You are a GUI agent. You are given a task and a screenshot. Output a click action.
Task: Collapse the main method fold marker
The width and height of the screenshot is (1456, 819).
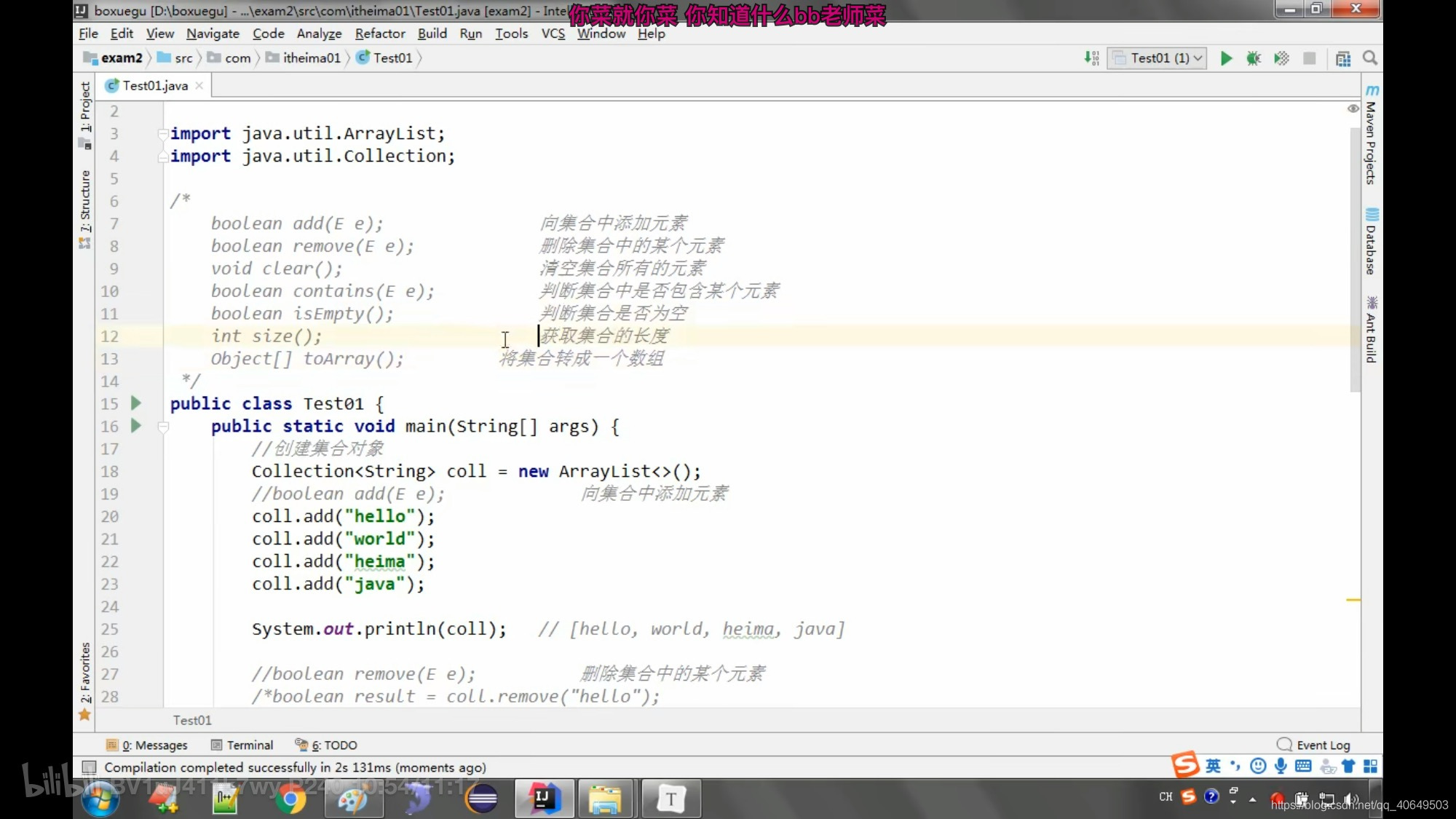163,427
